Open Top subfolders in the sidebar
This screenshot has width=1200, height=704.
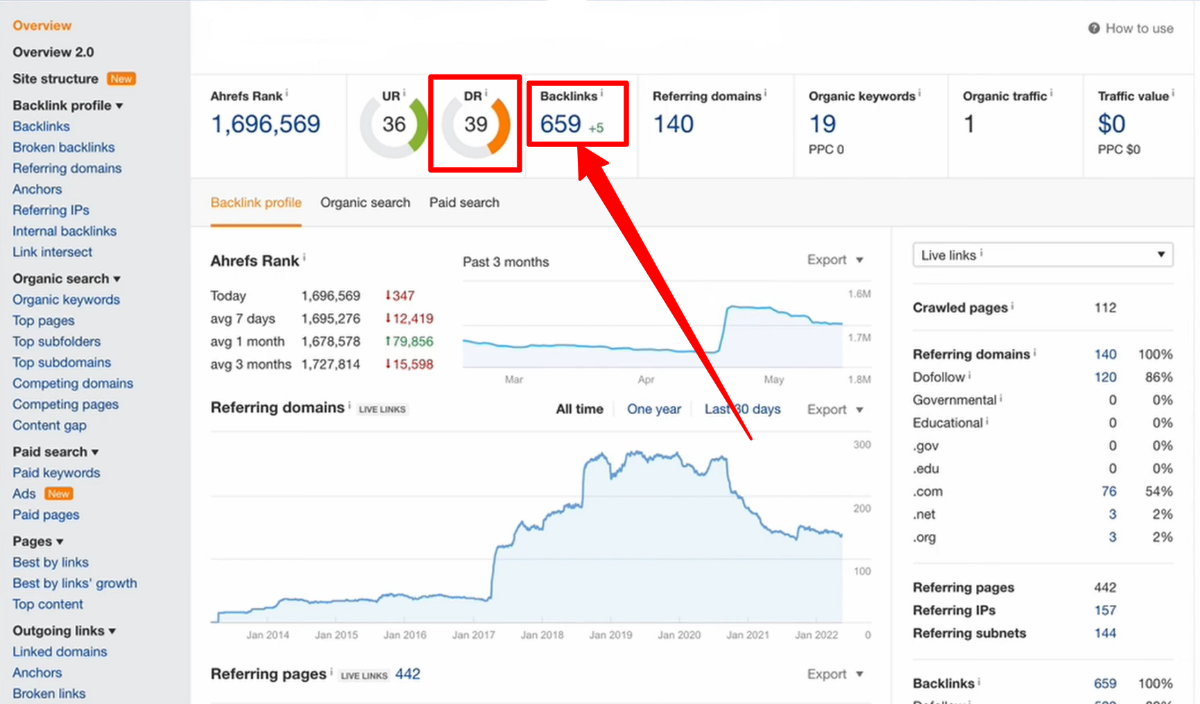[x=56, y=342]
